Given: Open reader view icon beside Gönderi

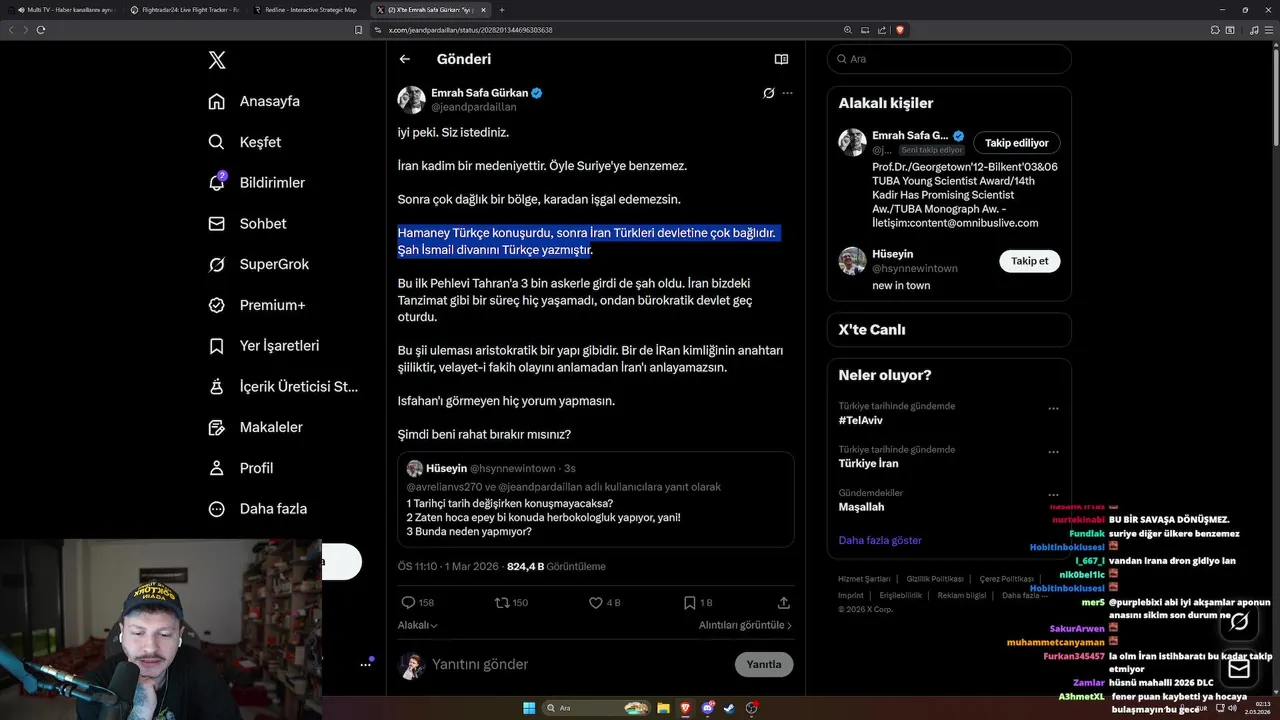Looking at the screenshot, I should coord(781,59).
